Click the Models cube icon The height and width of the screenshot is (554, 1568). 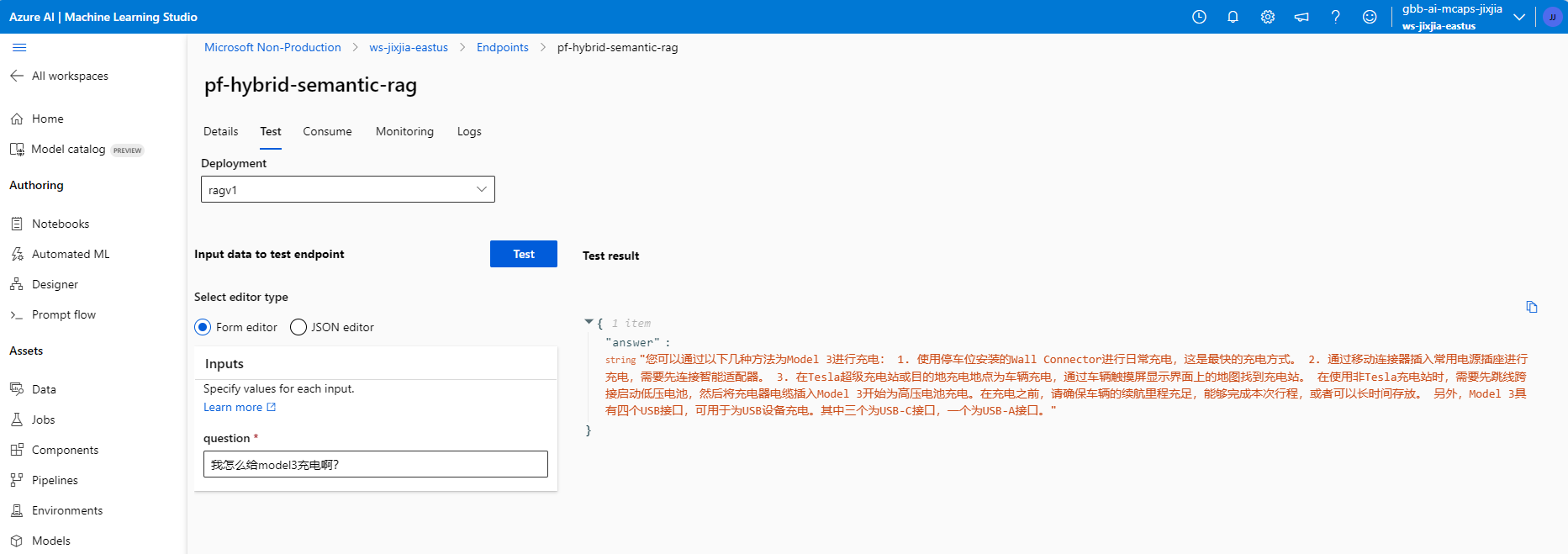pyautogui.click(x=17, y=541)
